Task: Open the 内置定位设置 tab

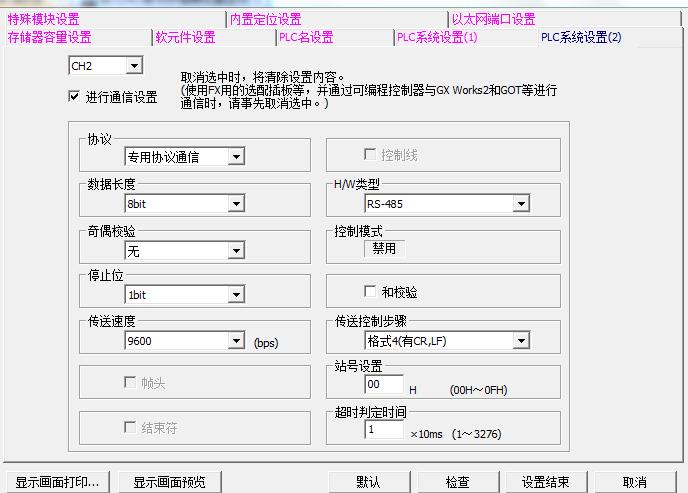Action: (265, 19)
